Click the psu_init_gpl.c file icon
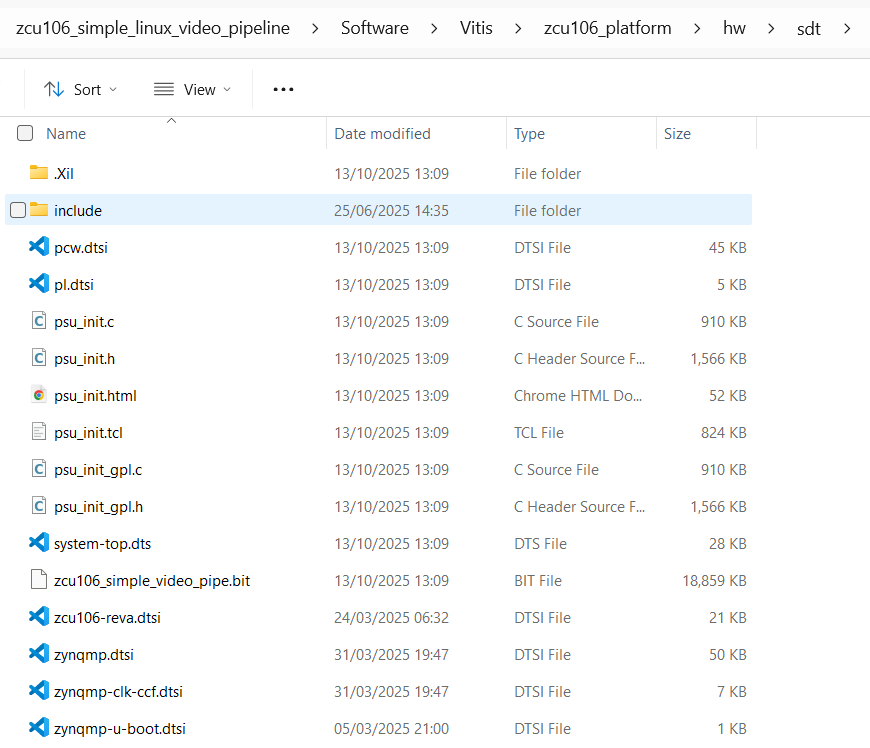 point(39,469)
